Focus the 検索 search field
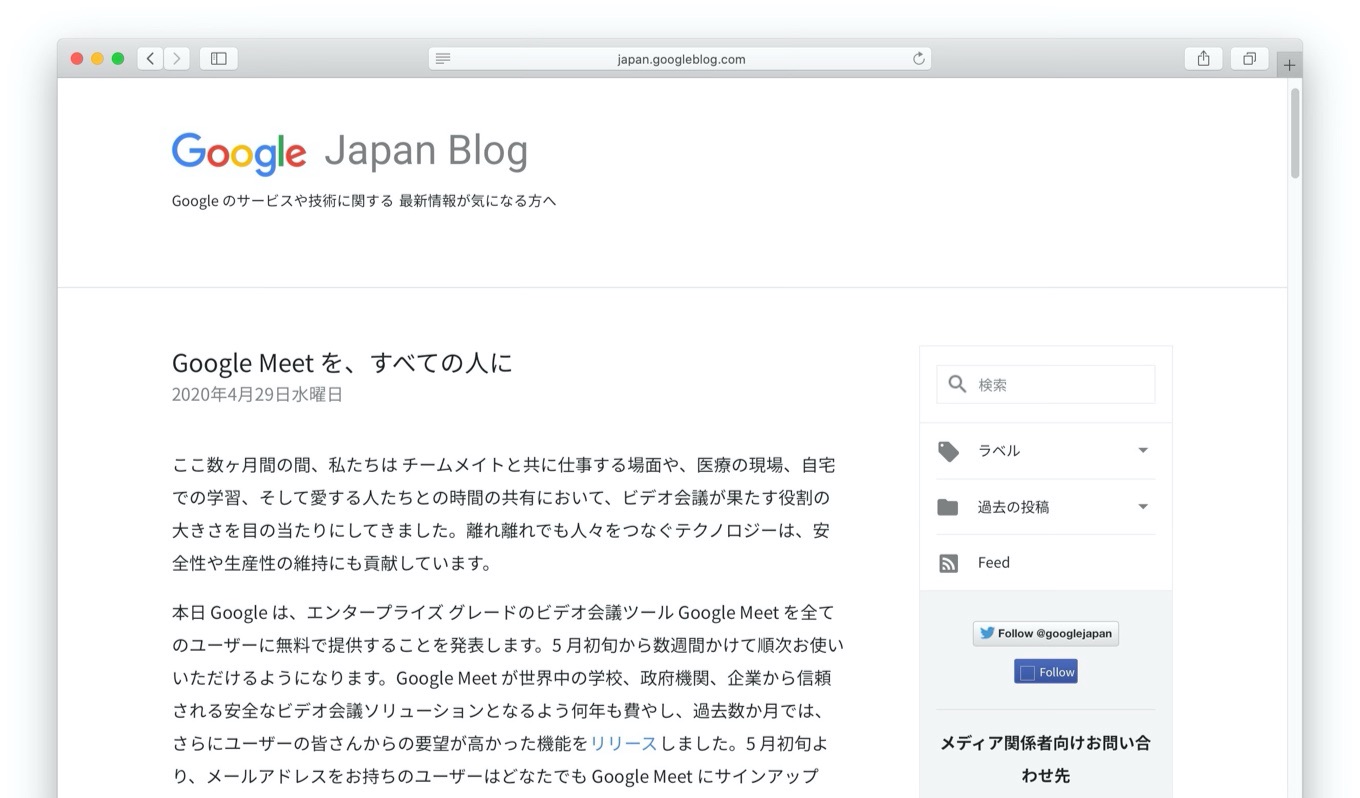 (1045, 384)
